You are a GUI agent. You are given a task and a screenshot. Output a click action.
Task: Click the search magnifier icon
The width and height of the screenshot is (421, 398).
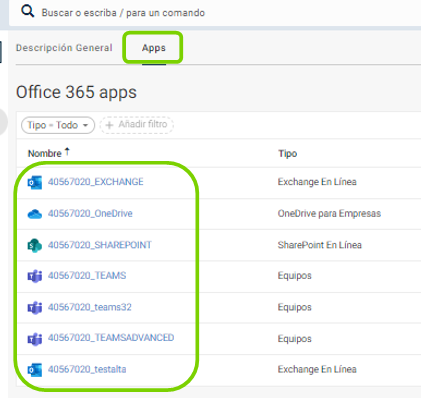tap(27, 12)
